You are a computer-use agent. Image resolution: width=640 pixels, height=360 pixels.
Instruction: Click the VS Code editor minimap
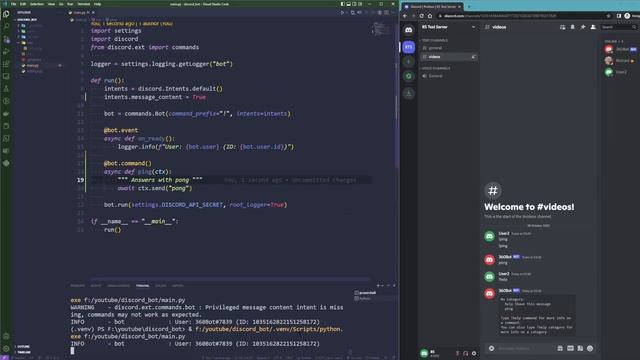pyautogui.click(x=380, y=29)
